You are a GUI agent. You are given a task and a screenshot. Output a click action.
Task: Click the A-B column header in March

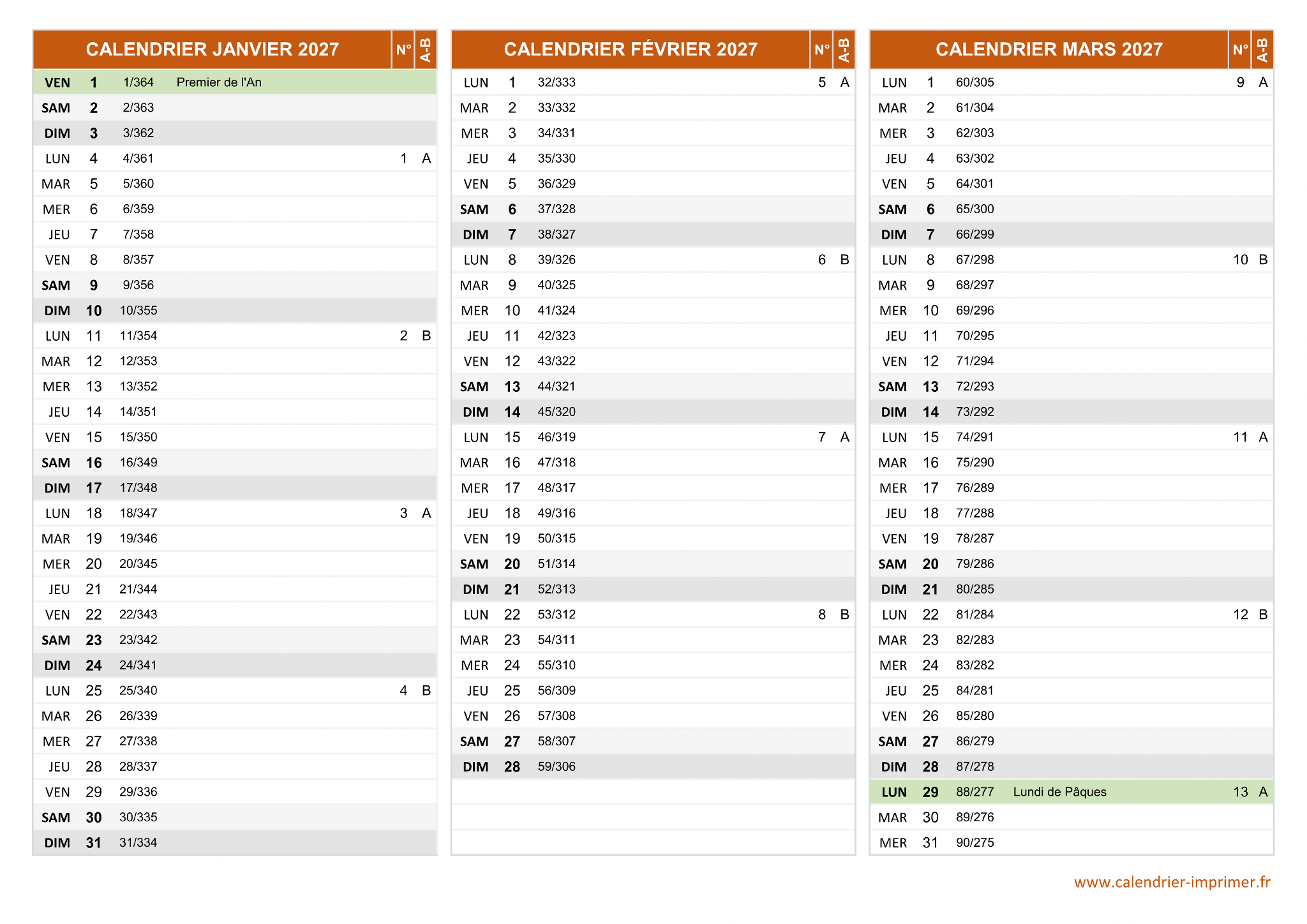[1262, 49]
